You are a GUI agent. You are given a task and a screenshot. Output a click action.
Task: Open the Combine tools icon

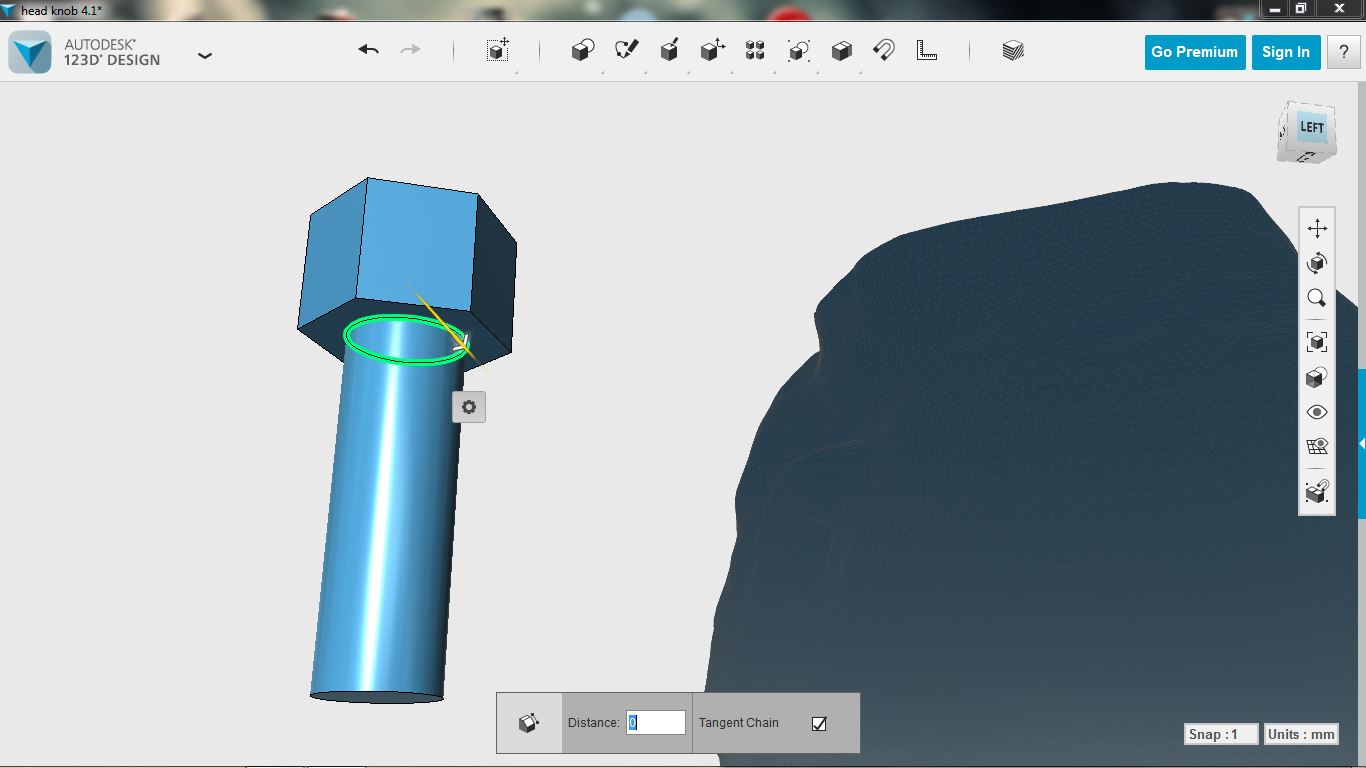click(841, 50)
